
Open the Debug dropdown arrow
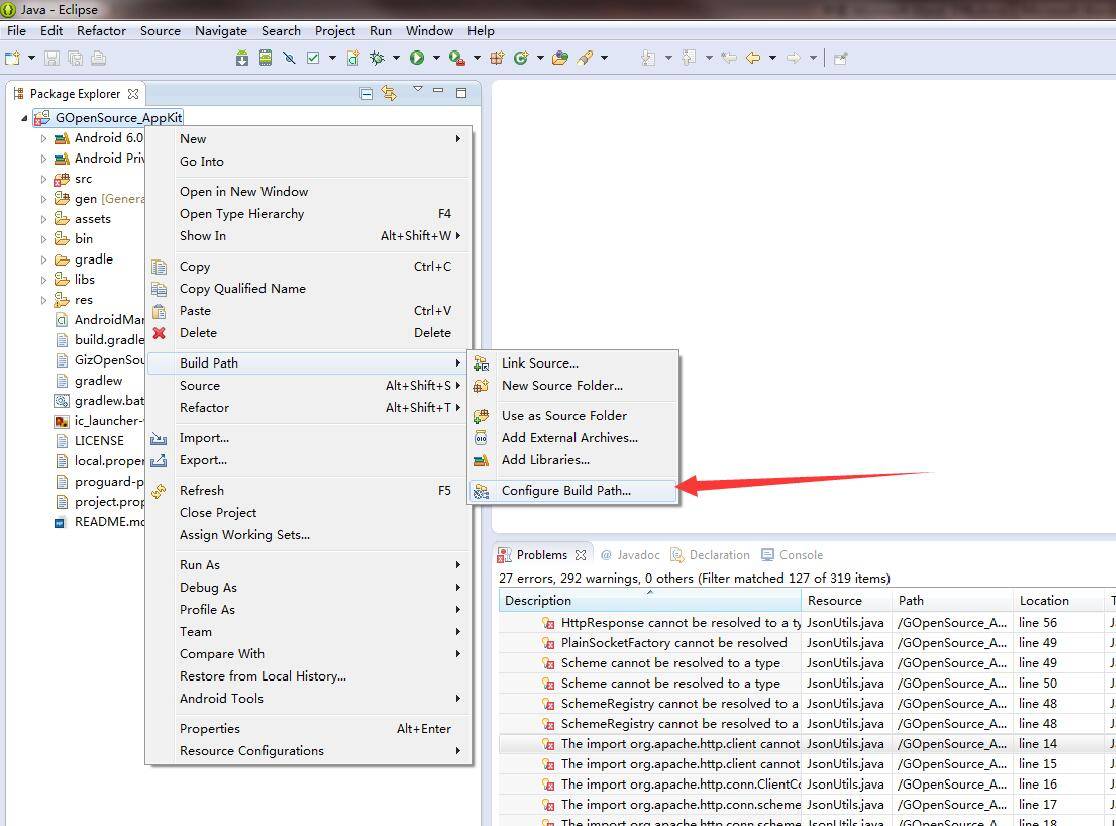[x=396, y=58]
